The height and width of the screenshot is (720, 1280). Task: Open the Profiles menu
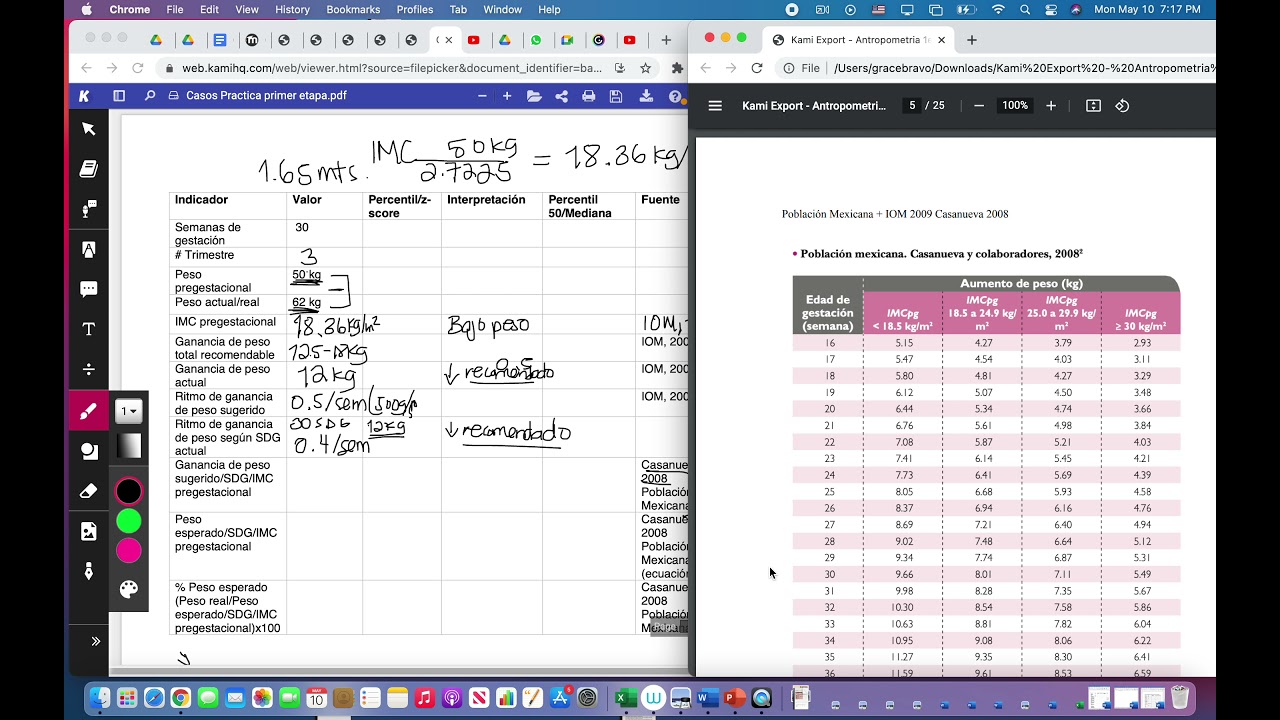(x=415, y=9)
